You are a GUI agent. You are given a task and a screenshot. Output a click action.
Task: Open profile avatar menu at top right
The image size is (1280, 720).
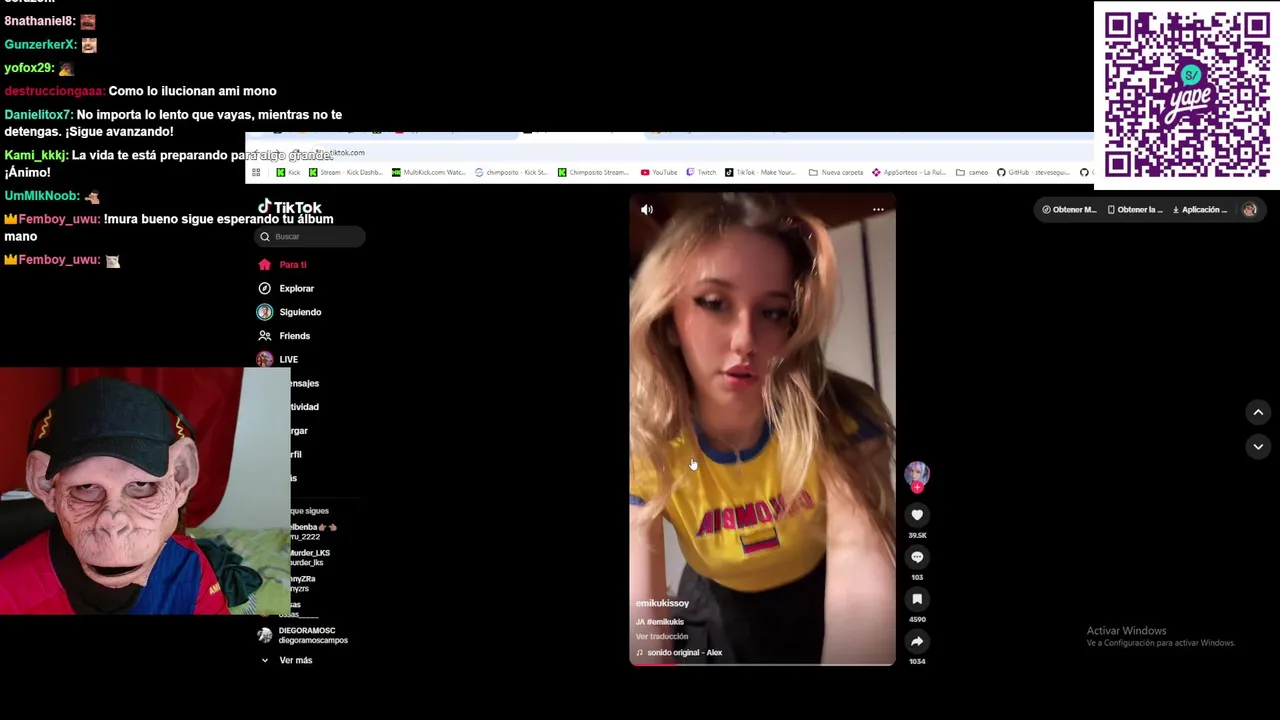pos(1249,210)
